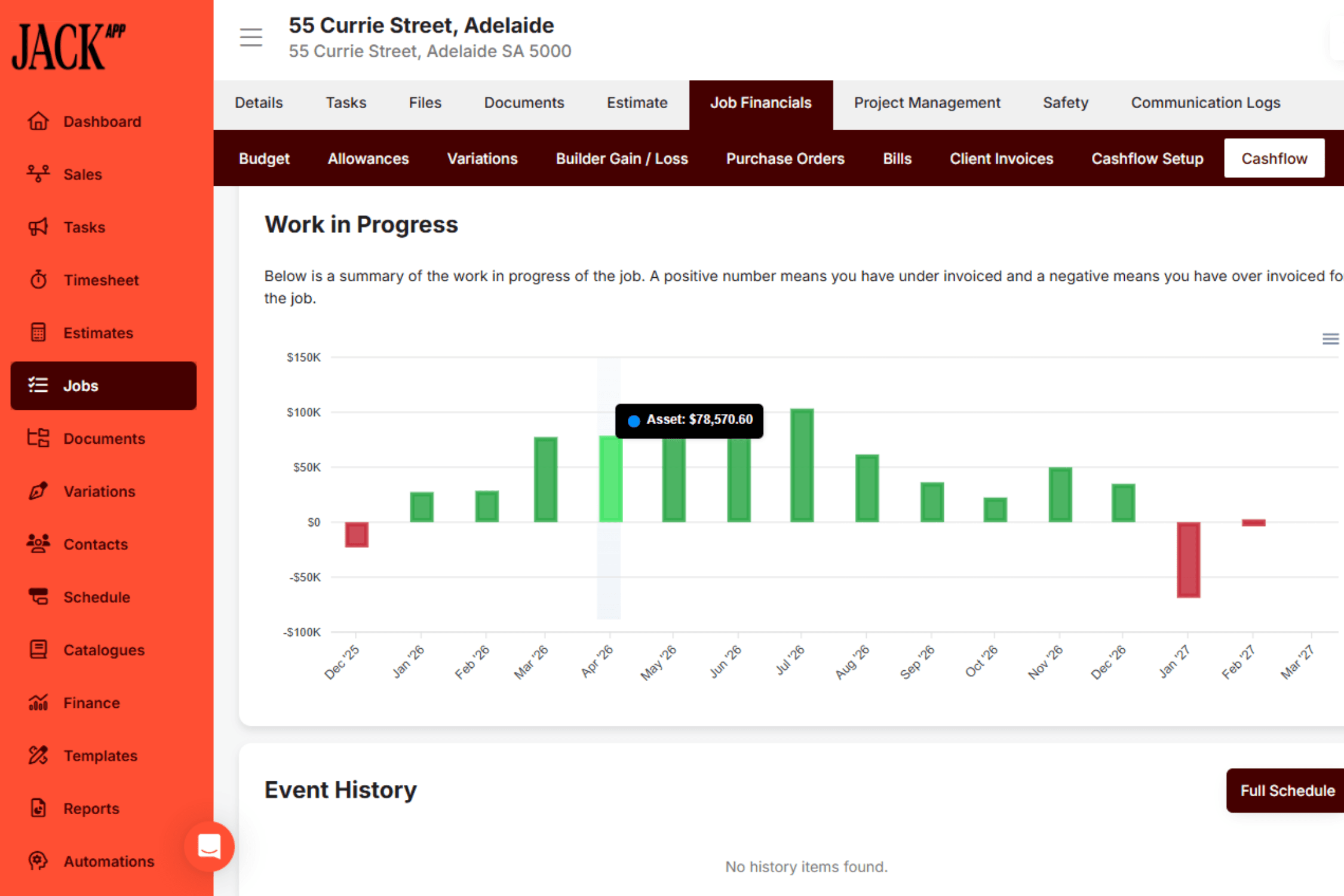Open the Client Invoices page

(1001, 158)
